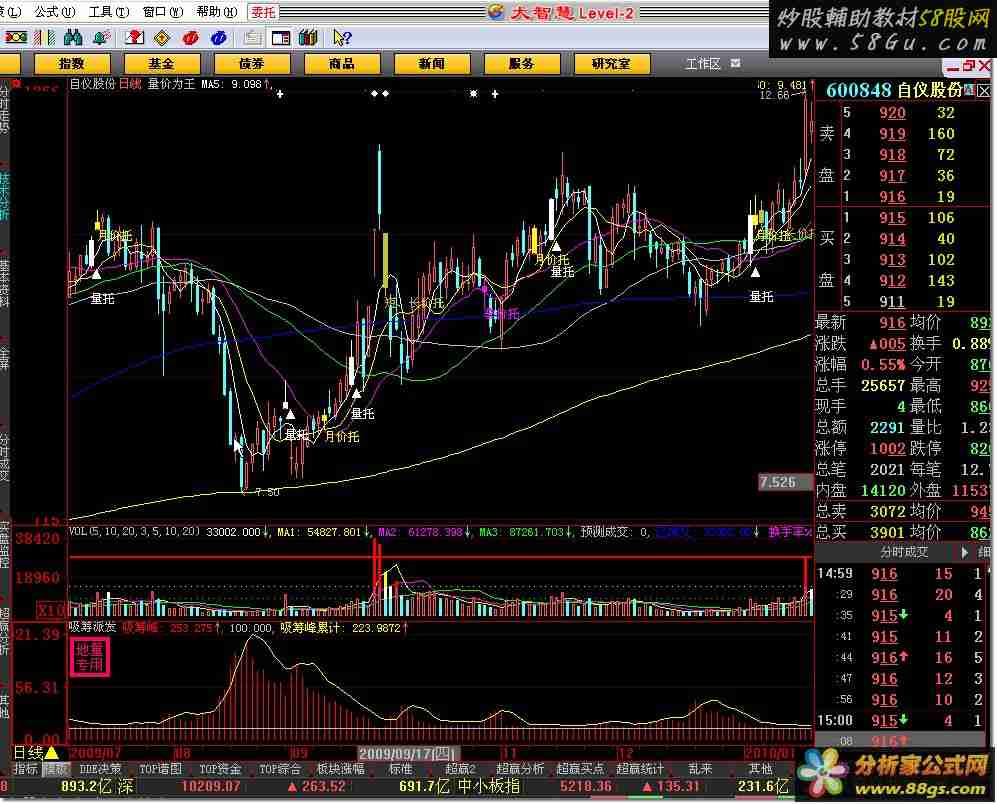Open the 超赢分析 tab
This screenshot has width=997, height=804.
click(x=520, y=769)
